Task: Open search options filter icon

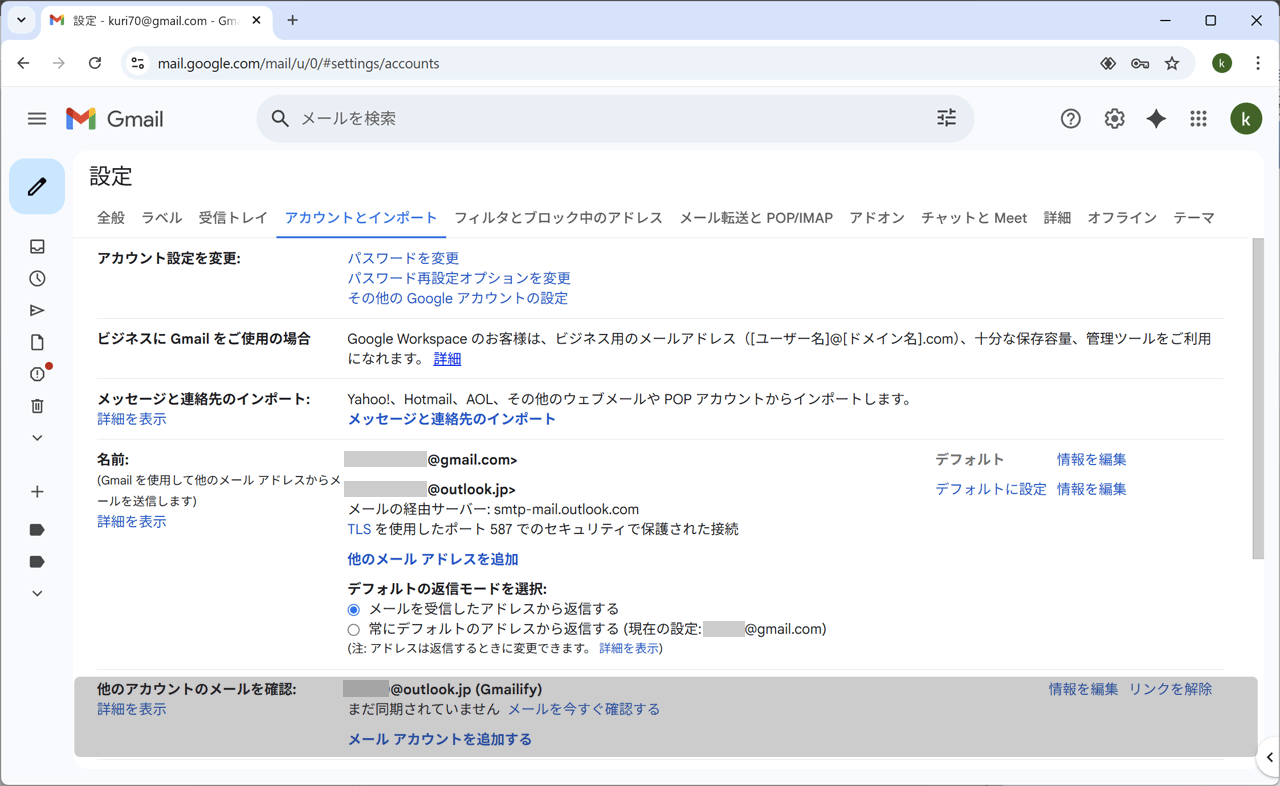Action: pyautogui.click(x=946, y=118)
